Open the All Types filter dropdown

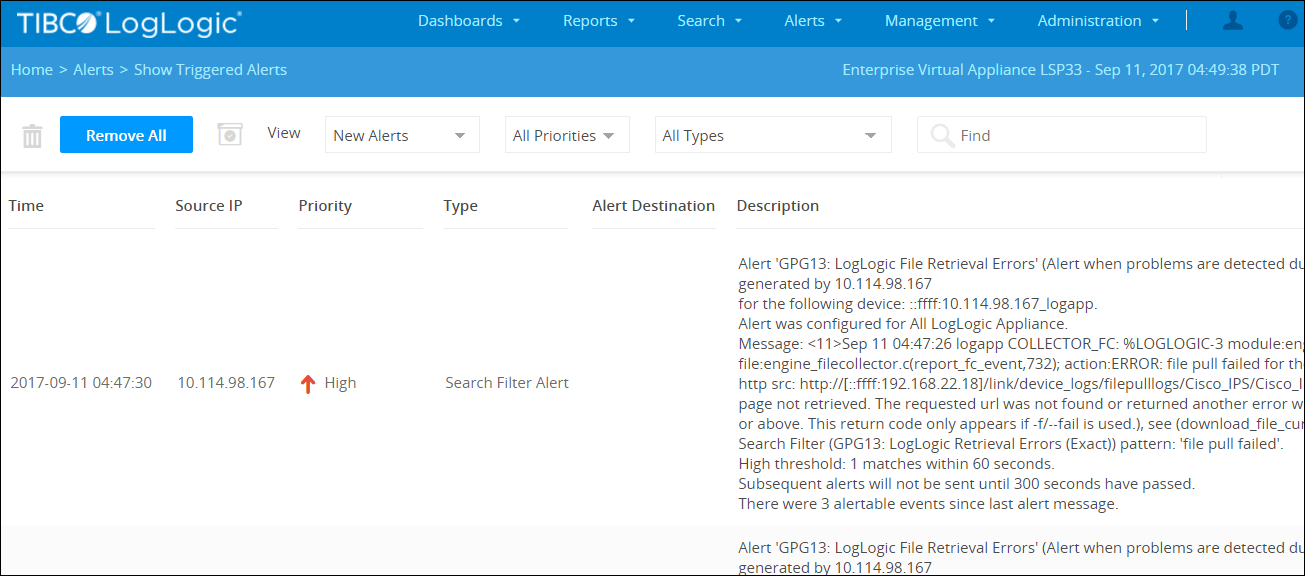[x=772, y=136]
